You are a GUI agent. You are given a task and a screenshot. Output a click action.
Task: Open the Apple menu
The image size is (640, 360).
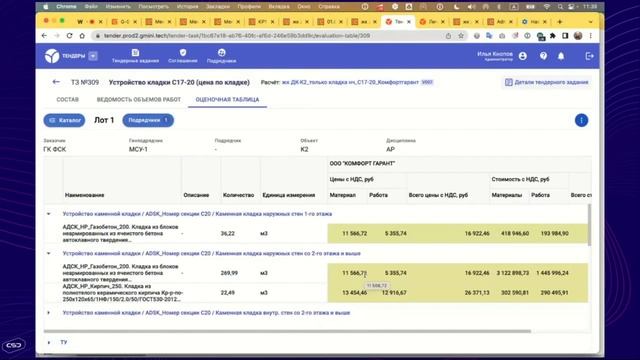pos(46,7)
